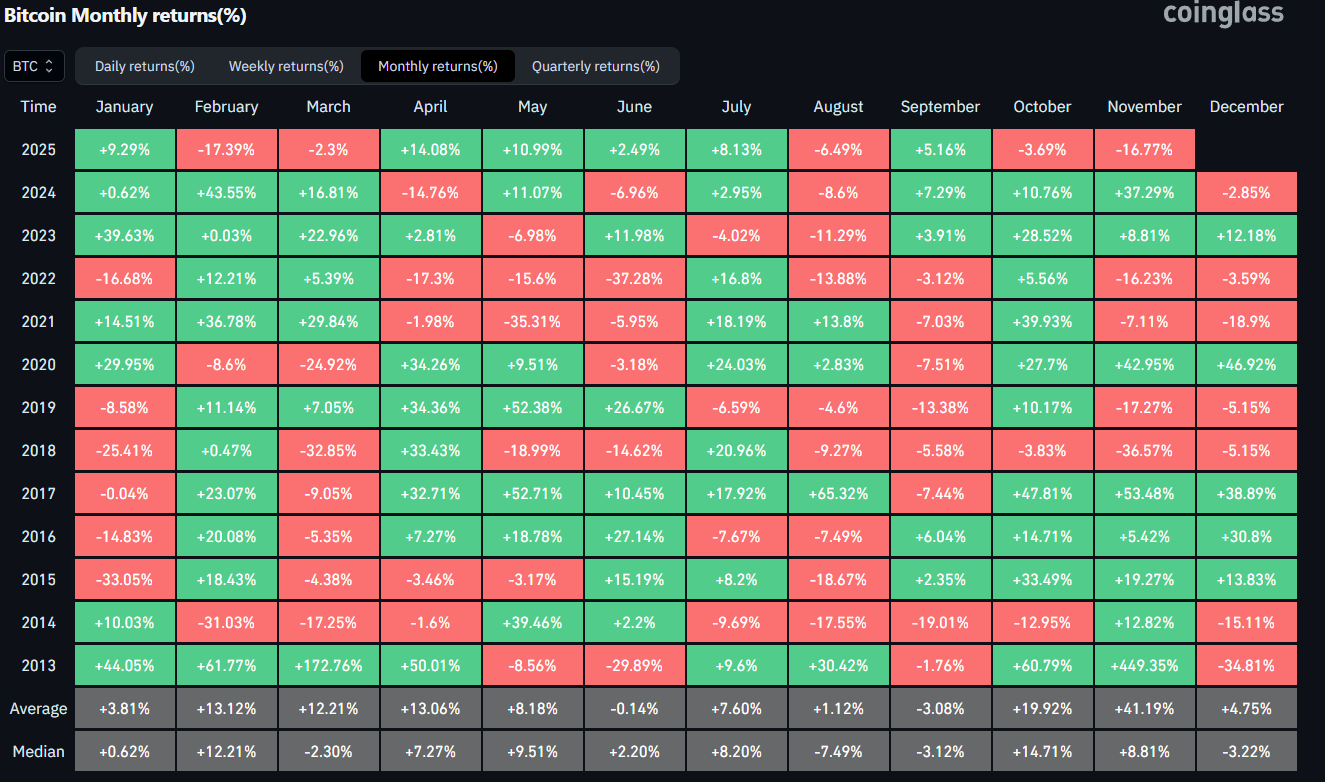
Task: Select the Time column header
Action: click(38, 106)
